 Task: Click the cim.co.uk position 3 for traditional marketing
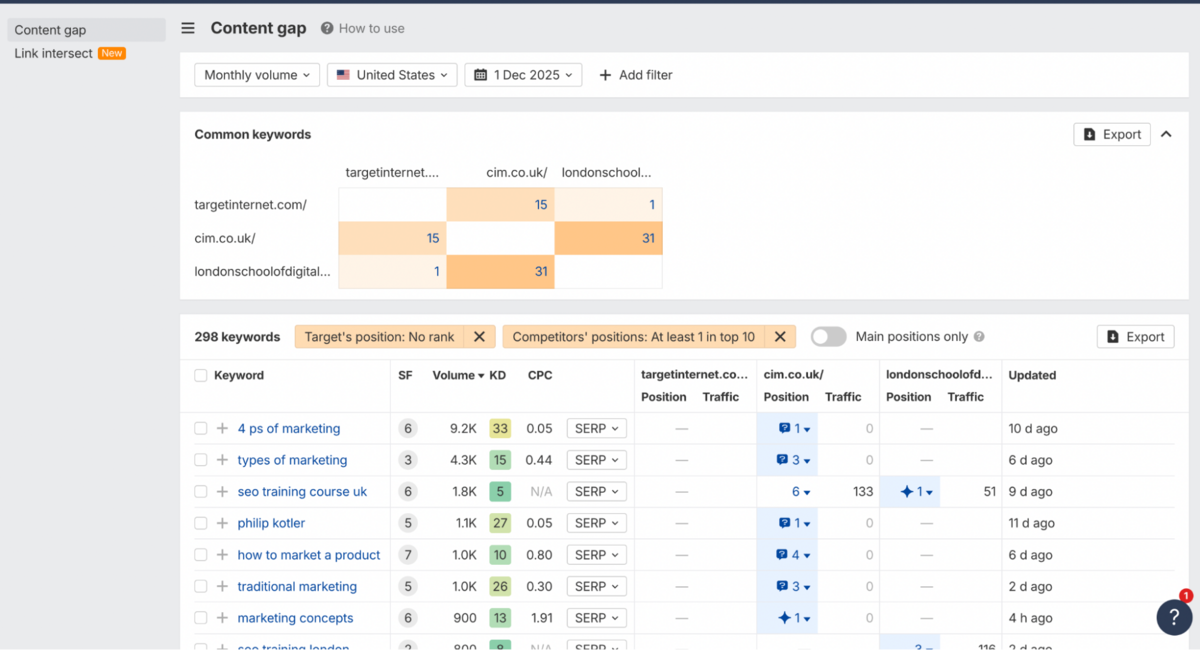tap(794, 586)
